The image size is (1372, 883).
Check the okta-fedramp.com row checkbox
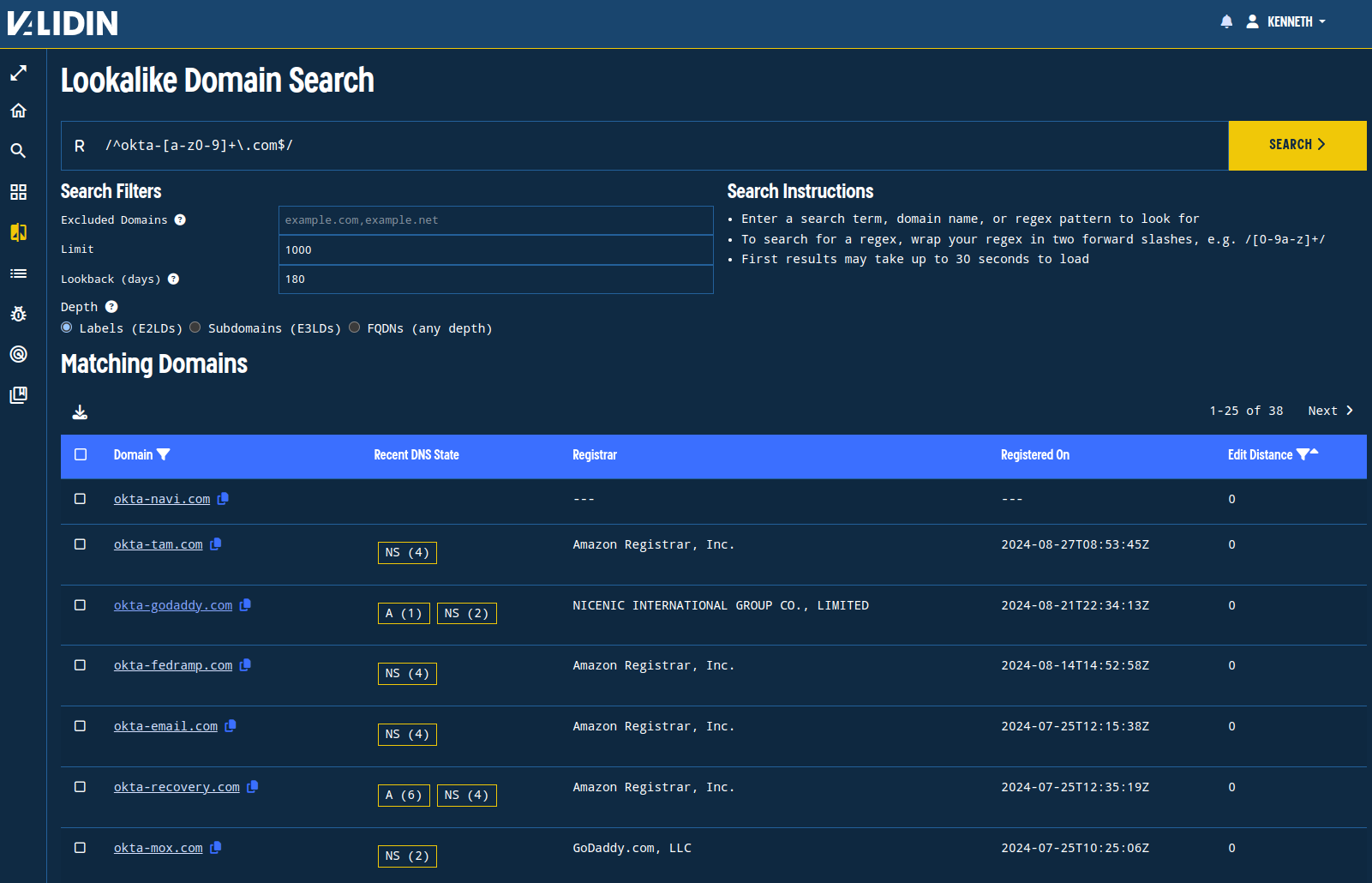[x=80, y=665]
